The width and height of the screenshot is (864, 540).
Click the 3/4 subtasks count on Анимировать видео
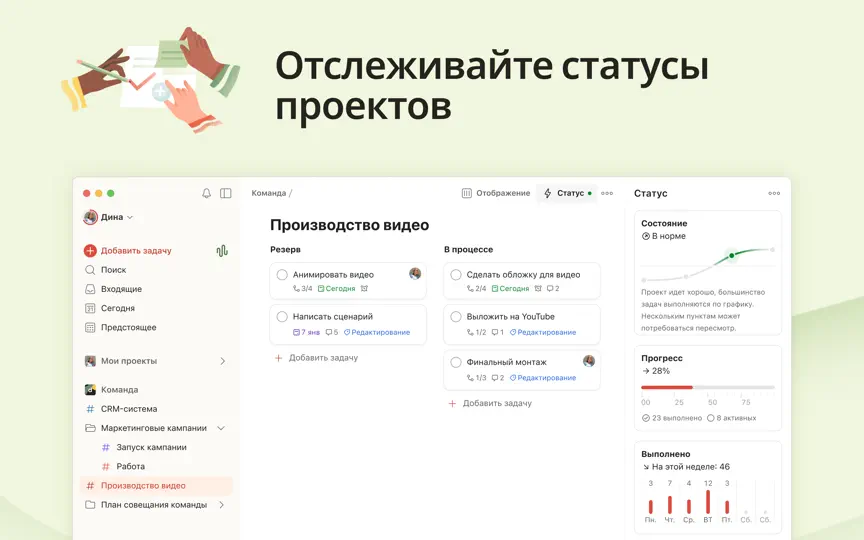pyautogui.click(x=303, y=289)
